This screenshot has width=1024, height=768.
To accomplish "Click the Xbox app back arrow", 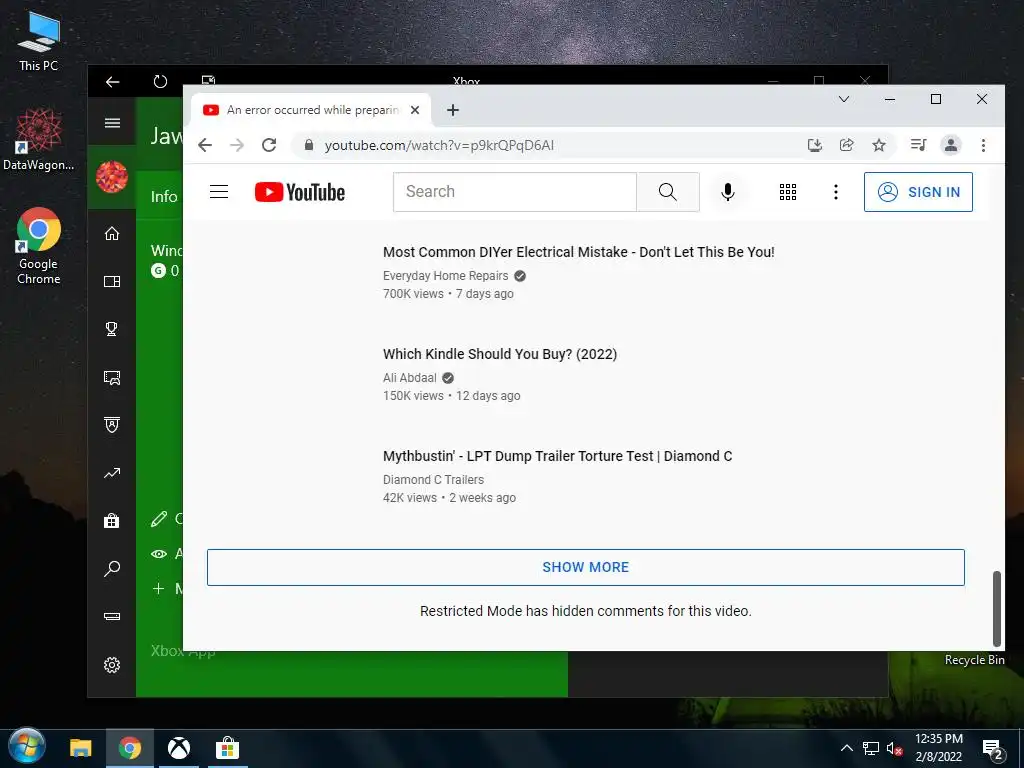I will click(112, 82).
